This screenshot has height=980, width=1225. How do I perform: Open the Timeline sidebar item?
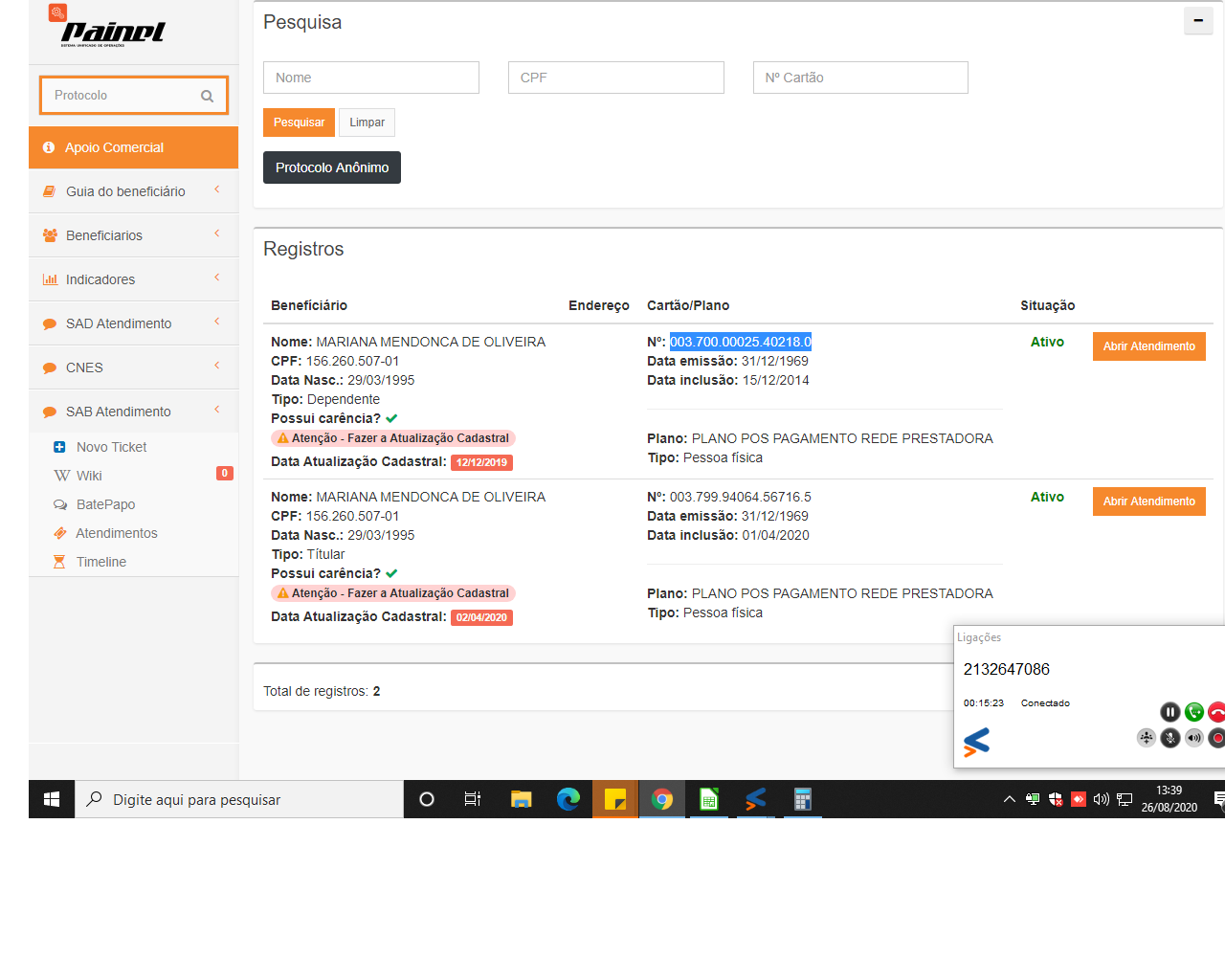click(100, 562)
